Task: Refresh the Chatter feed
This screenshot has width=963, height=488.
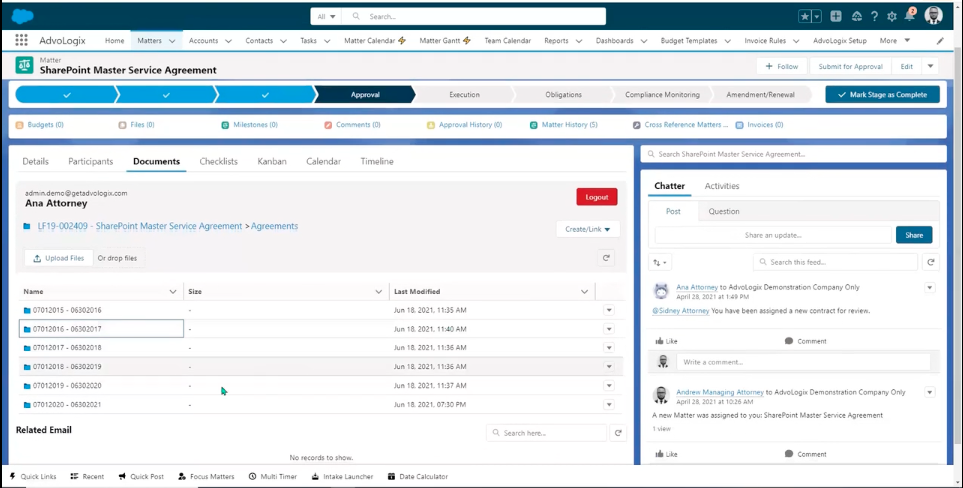Action: pos(931,262)
